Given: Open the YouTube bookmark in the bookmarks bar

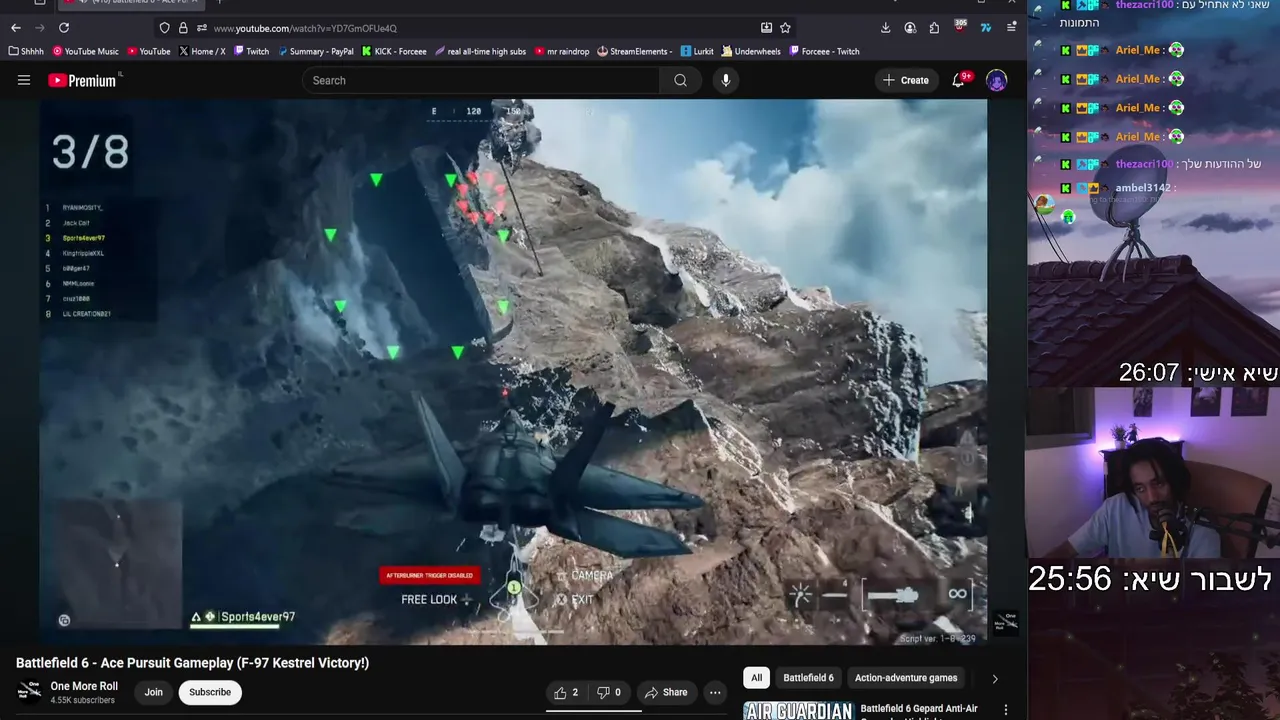Looking at the screenshot, I should [x=149, y=51].
